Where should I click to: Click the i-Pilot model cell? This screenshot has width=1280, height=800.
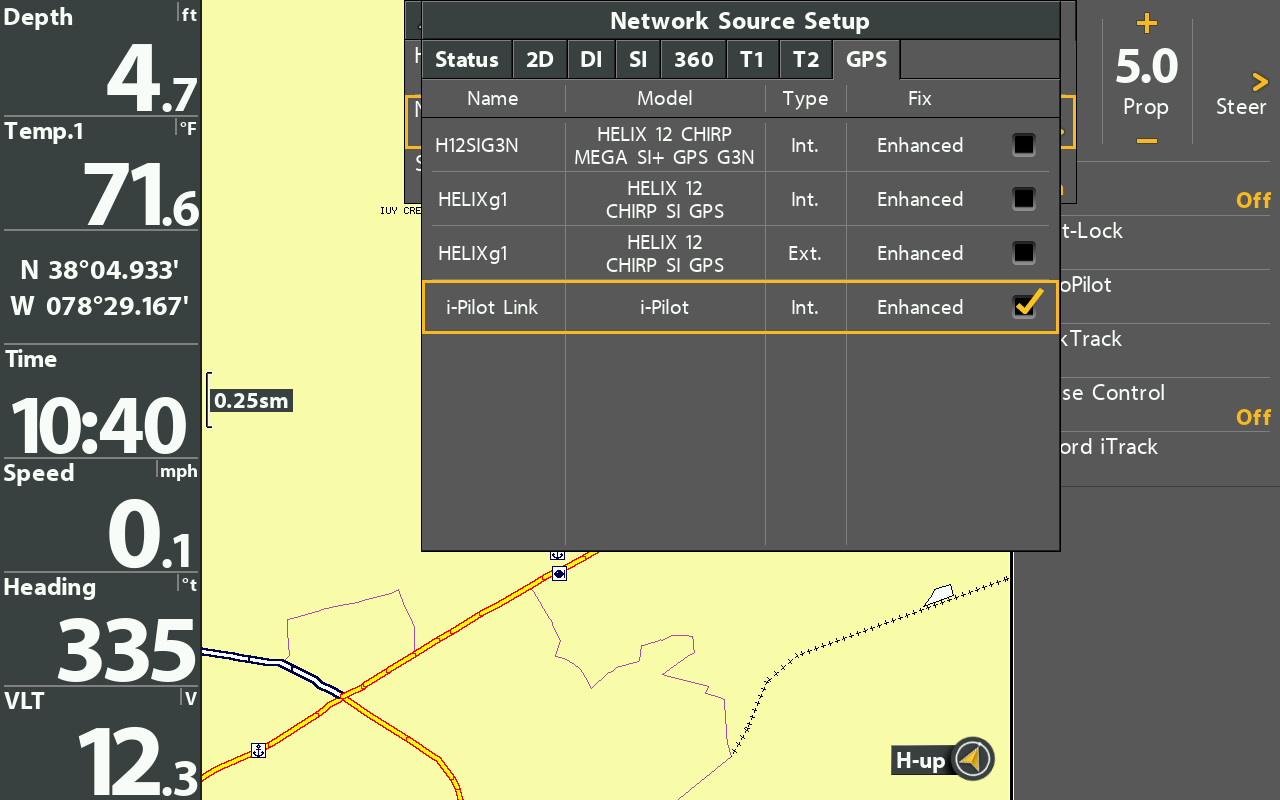click(665, 307)
